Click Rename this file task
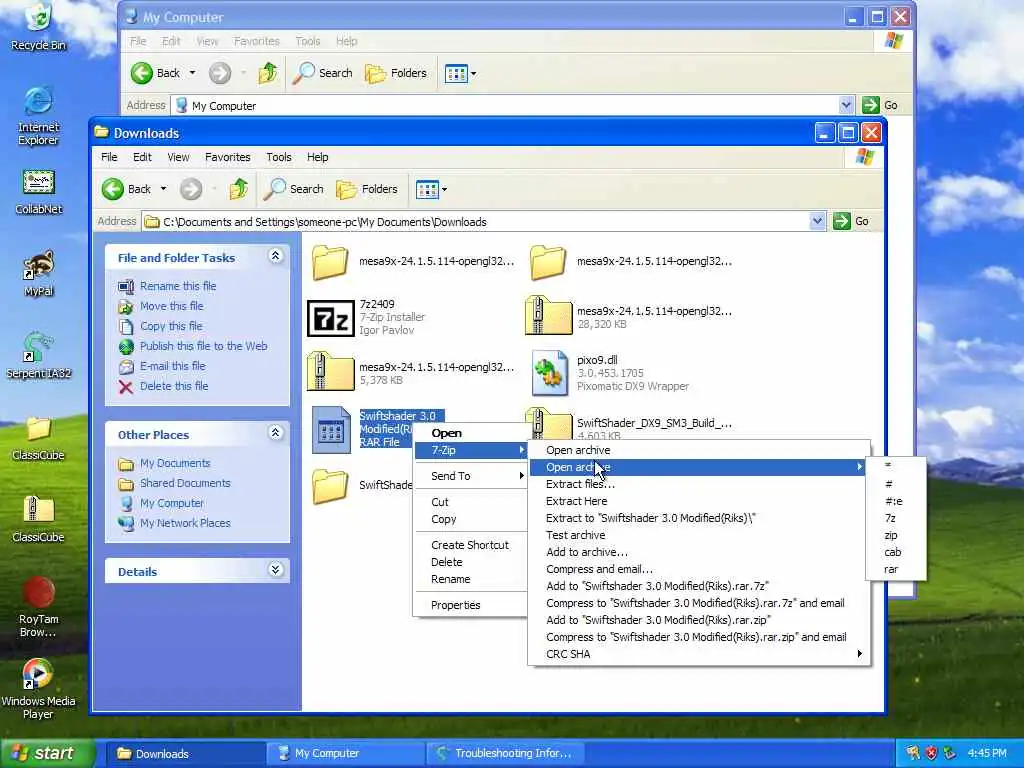Screen dimensions: 1024x768 click(178, 286)
